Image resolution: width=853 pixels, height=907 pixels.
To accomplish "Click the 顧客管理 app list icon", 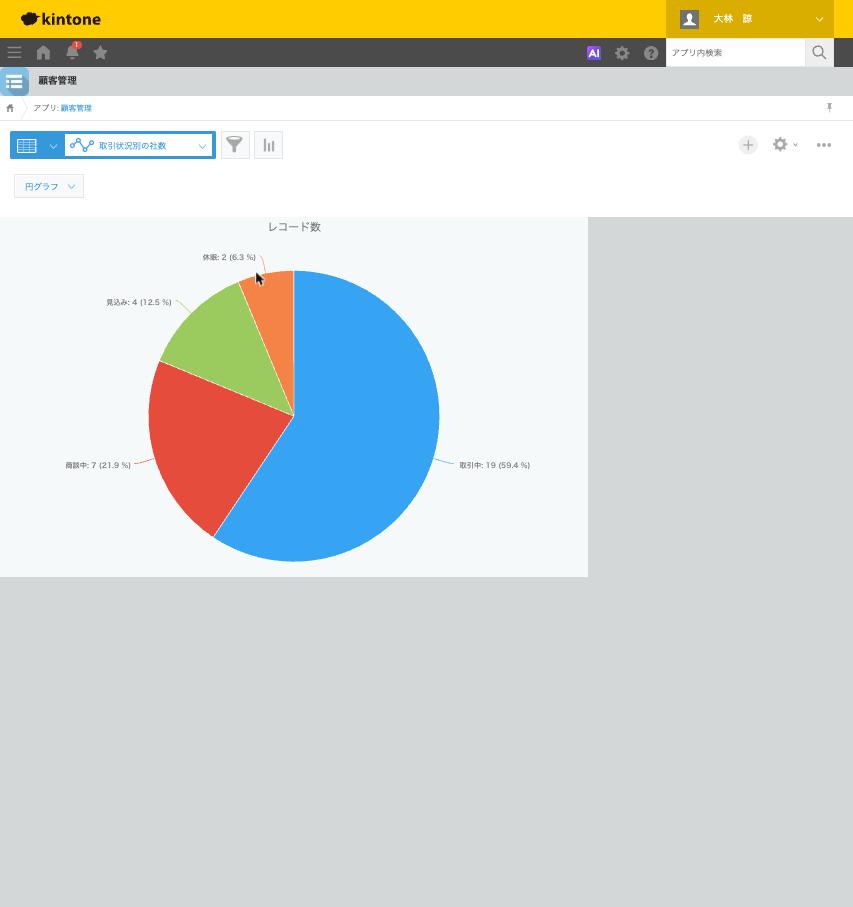I will (14, 82).
